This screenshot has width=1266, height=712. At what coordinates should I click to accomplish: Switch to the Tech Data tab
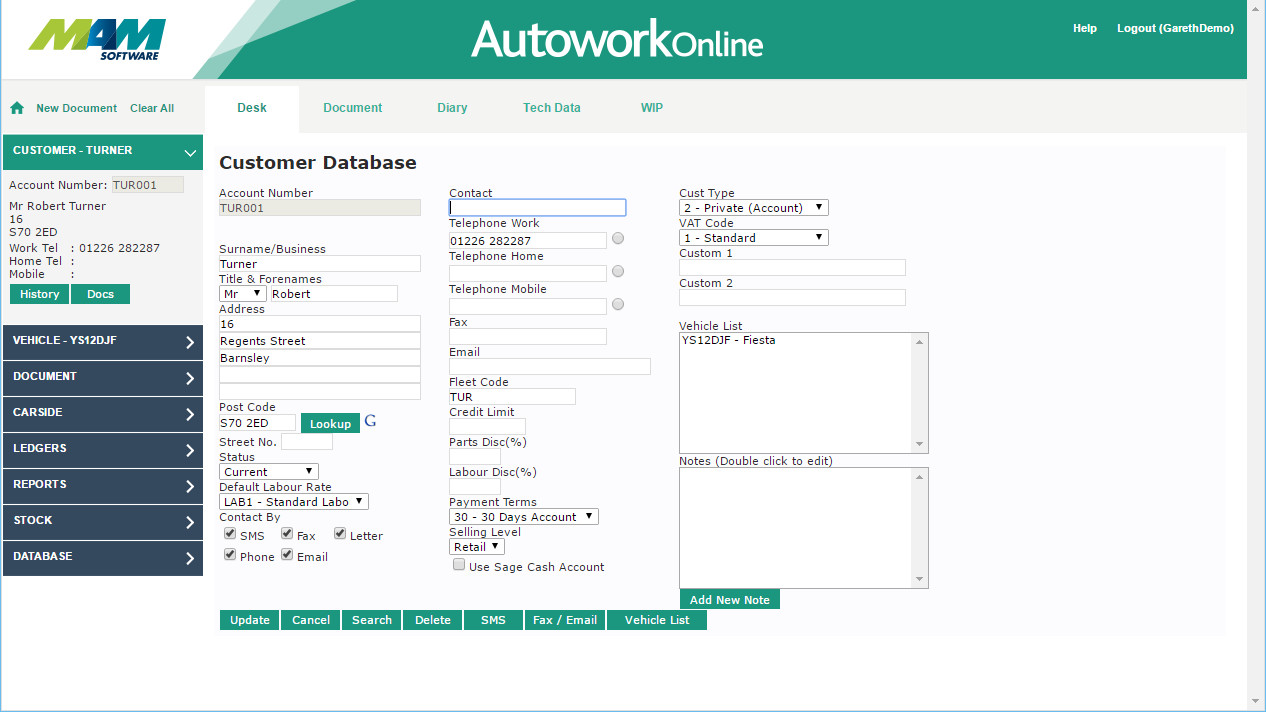click(x=551, y=108)
